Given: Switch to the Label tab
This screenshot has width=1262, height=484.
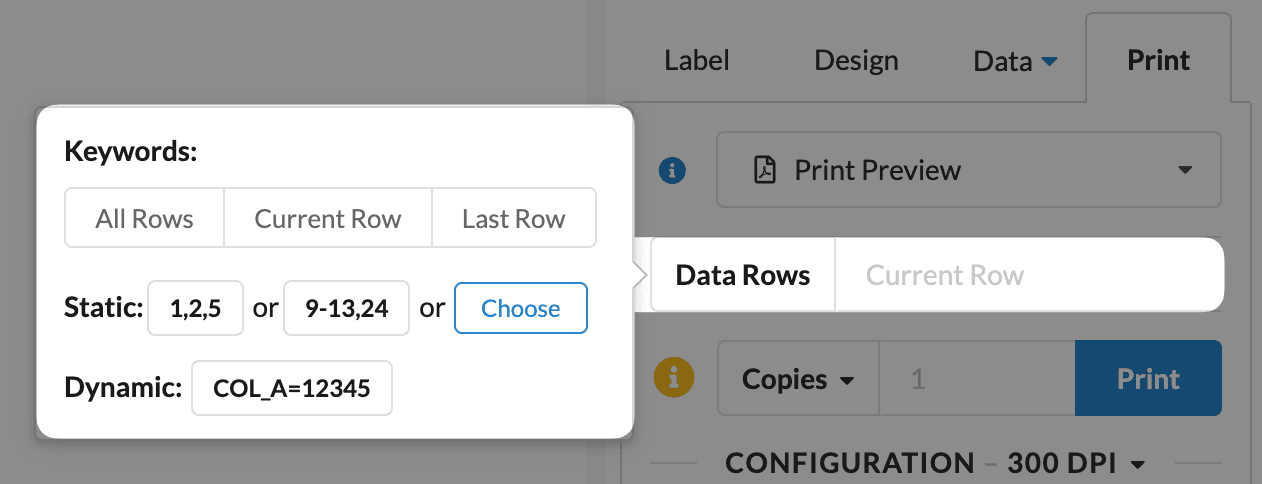Looking at the screenshot, I should (x=697, y=60).
